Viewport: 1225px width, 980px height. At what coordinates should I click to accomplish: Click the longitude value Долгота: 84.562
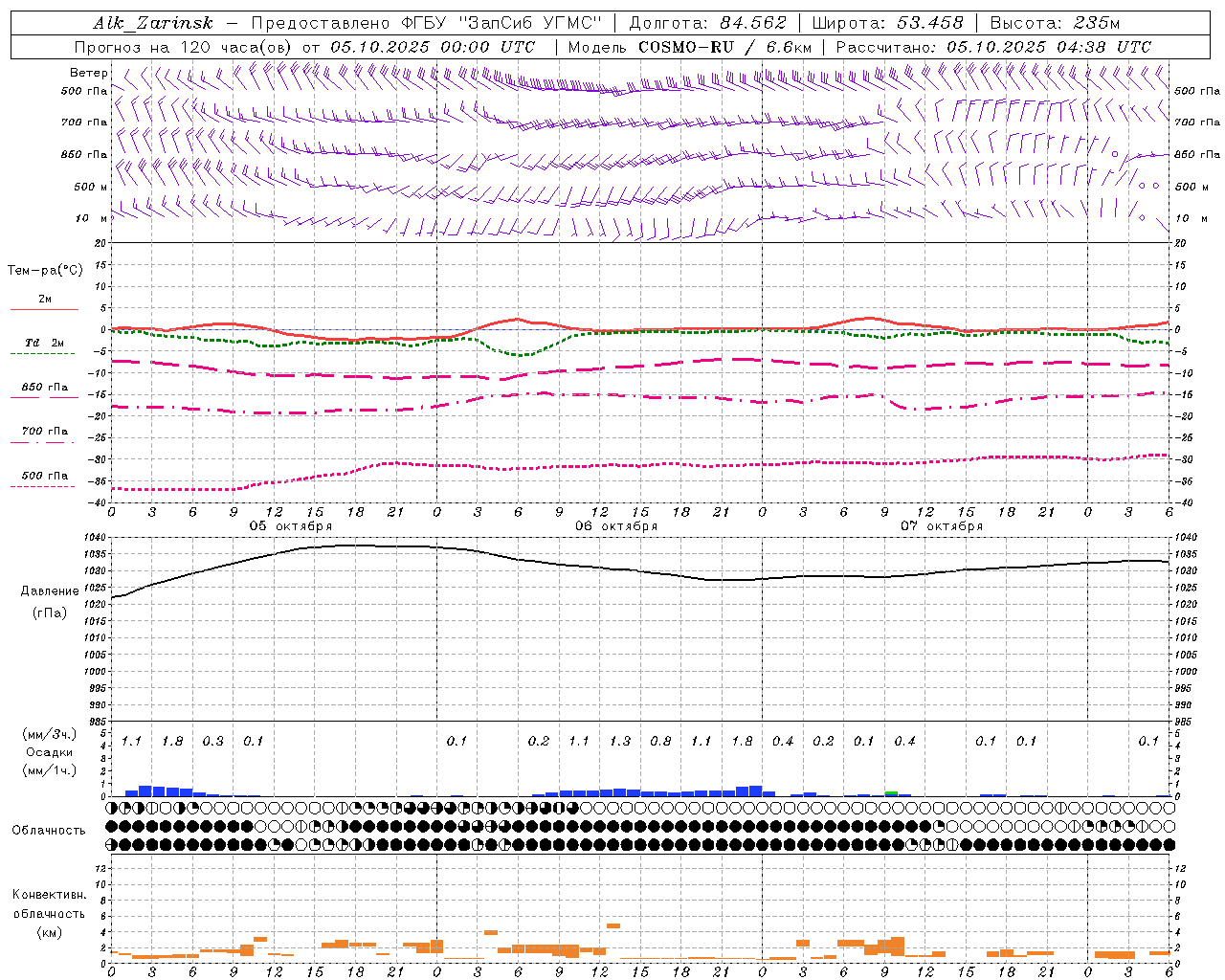point(707,23)
